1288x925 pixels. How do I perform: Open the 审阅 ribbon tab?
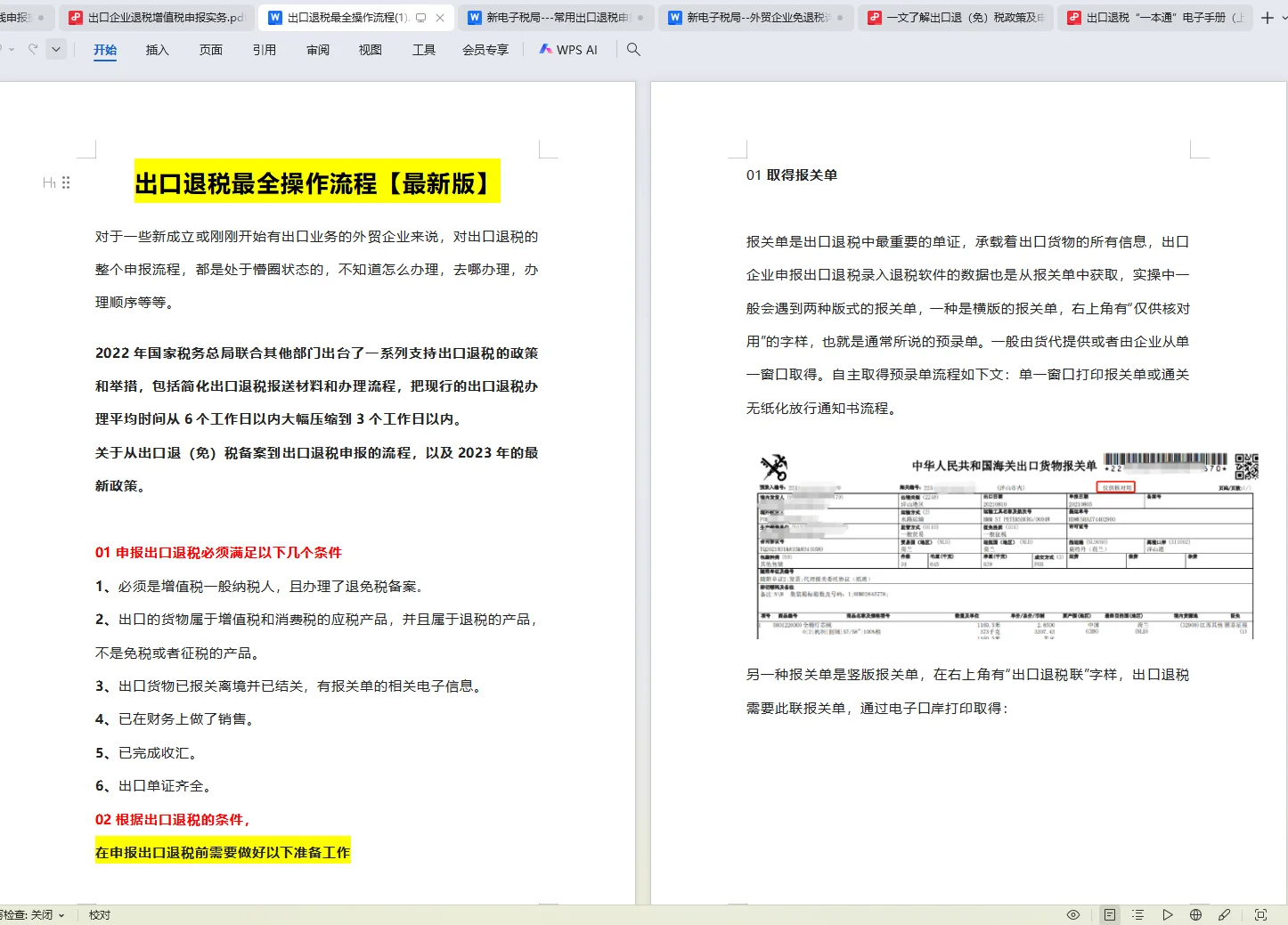click(x=317, y=50)
